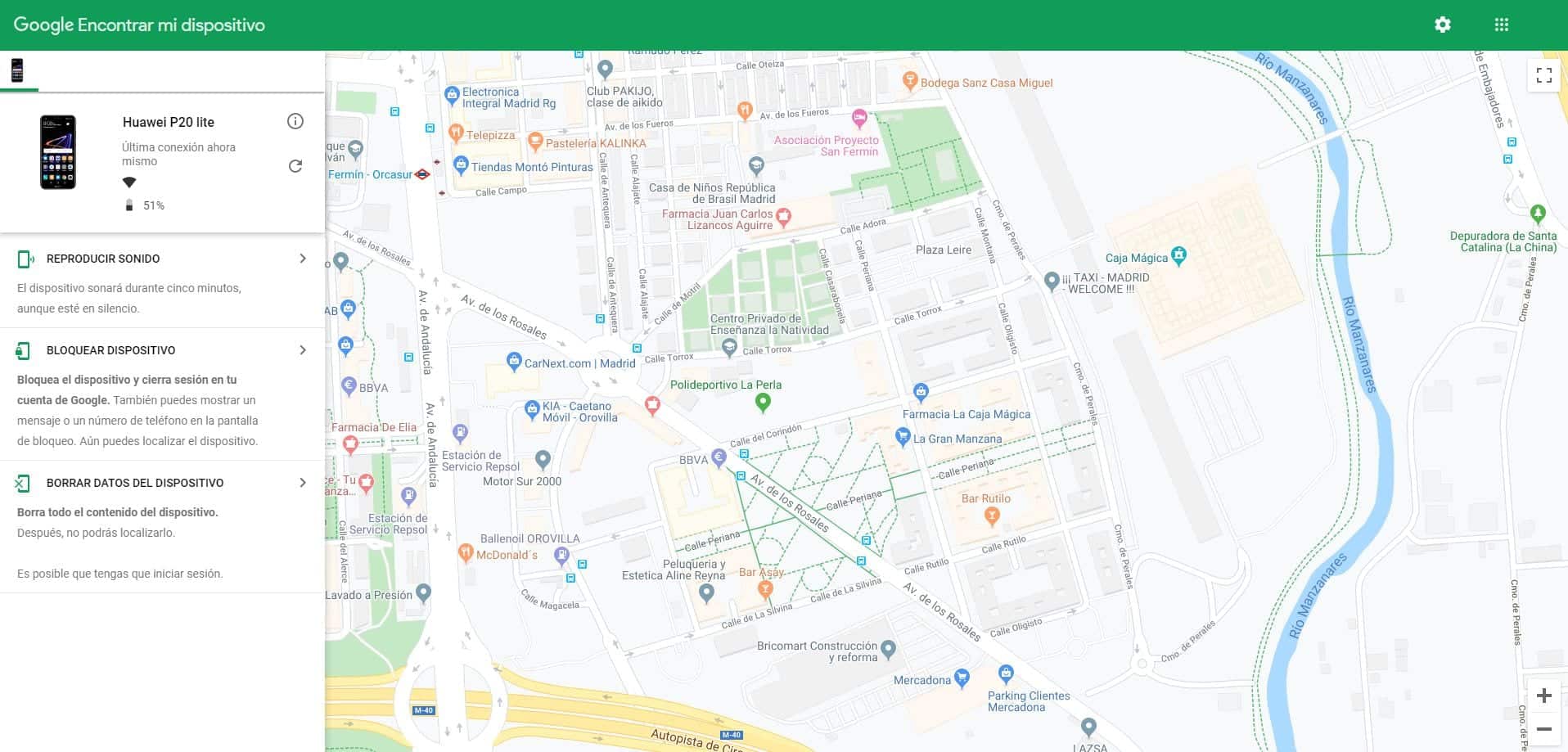Click the Bricomart Construcción y reforma marker

[x=888, y=650]
